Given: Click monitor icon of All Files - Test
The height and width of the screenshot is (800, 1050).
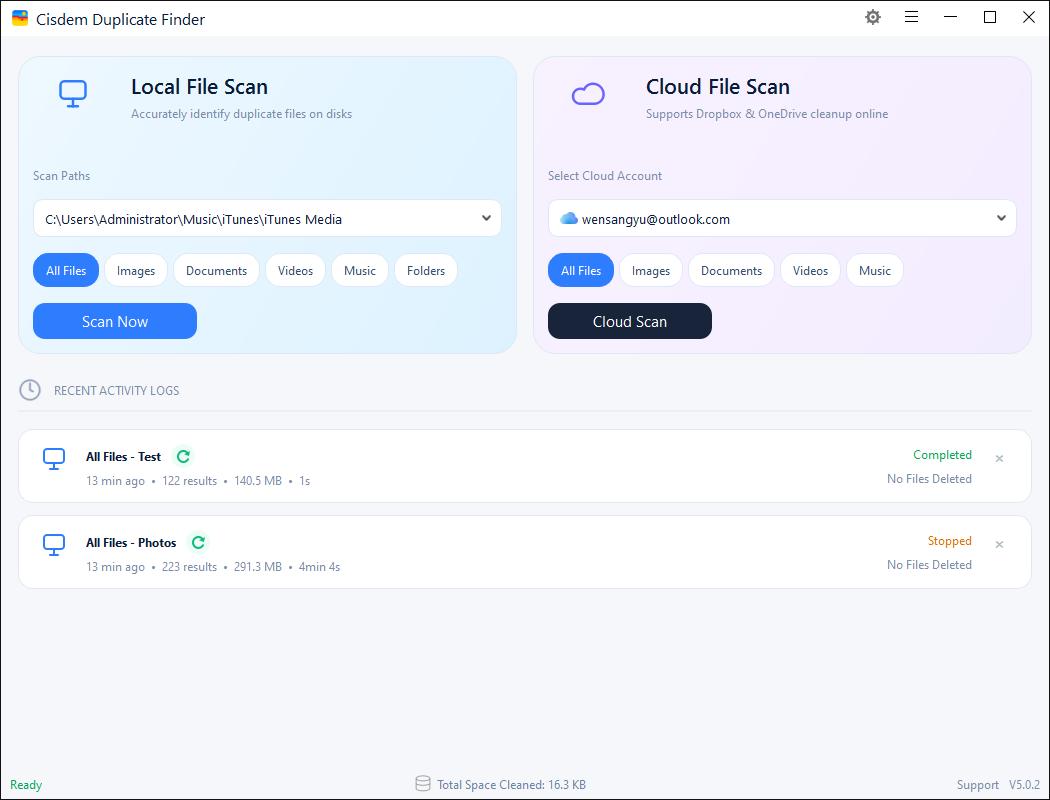Looking at the screenshot, I should click(54, 459).
